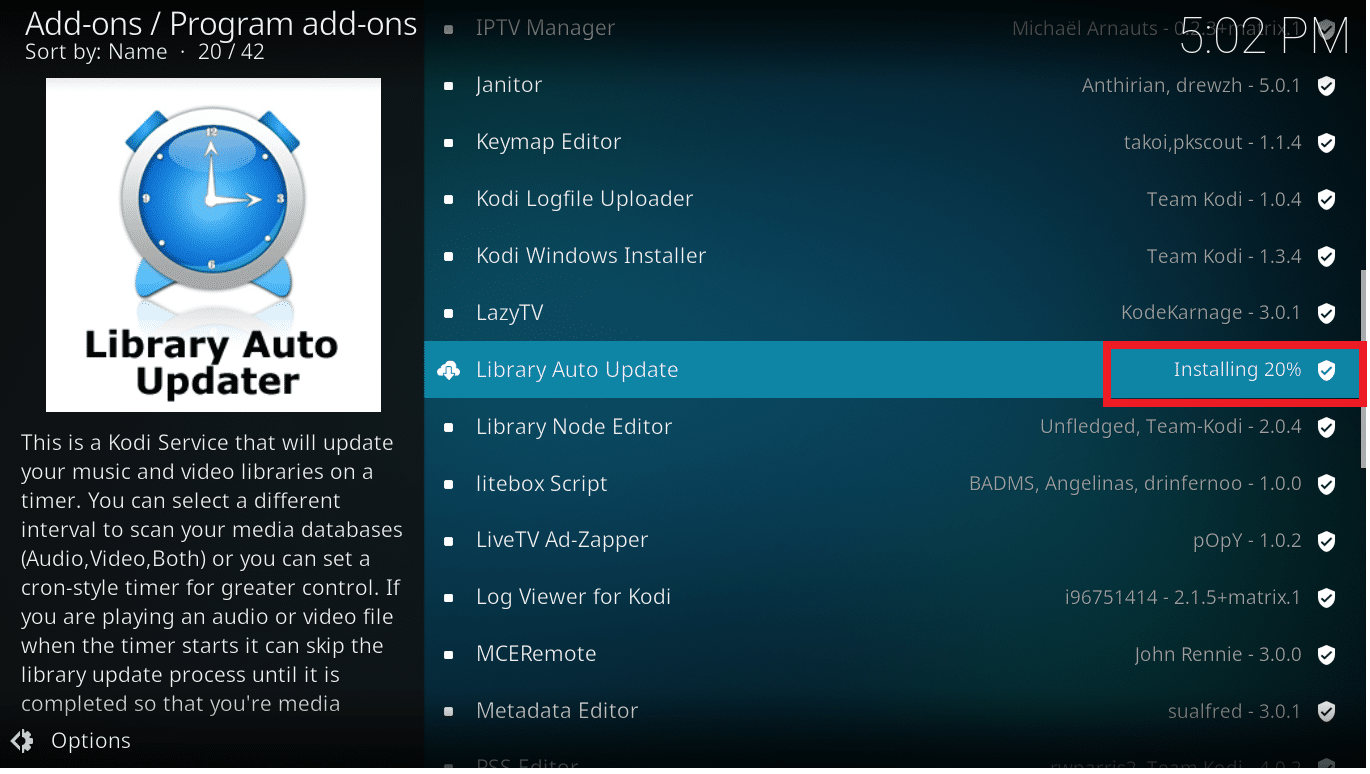This screenshot has height=774, width=1370.
Task: Click the Library Auto Updater clock thumbnail
Action: click(213, 245)
